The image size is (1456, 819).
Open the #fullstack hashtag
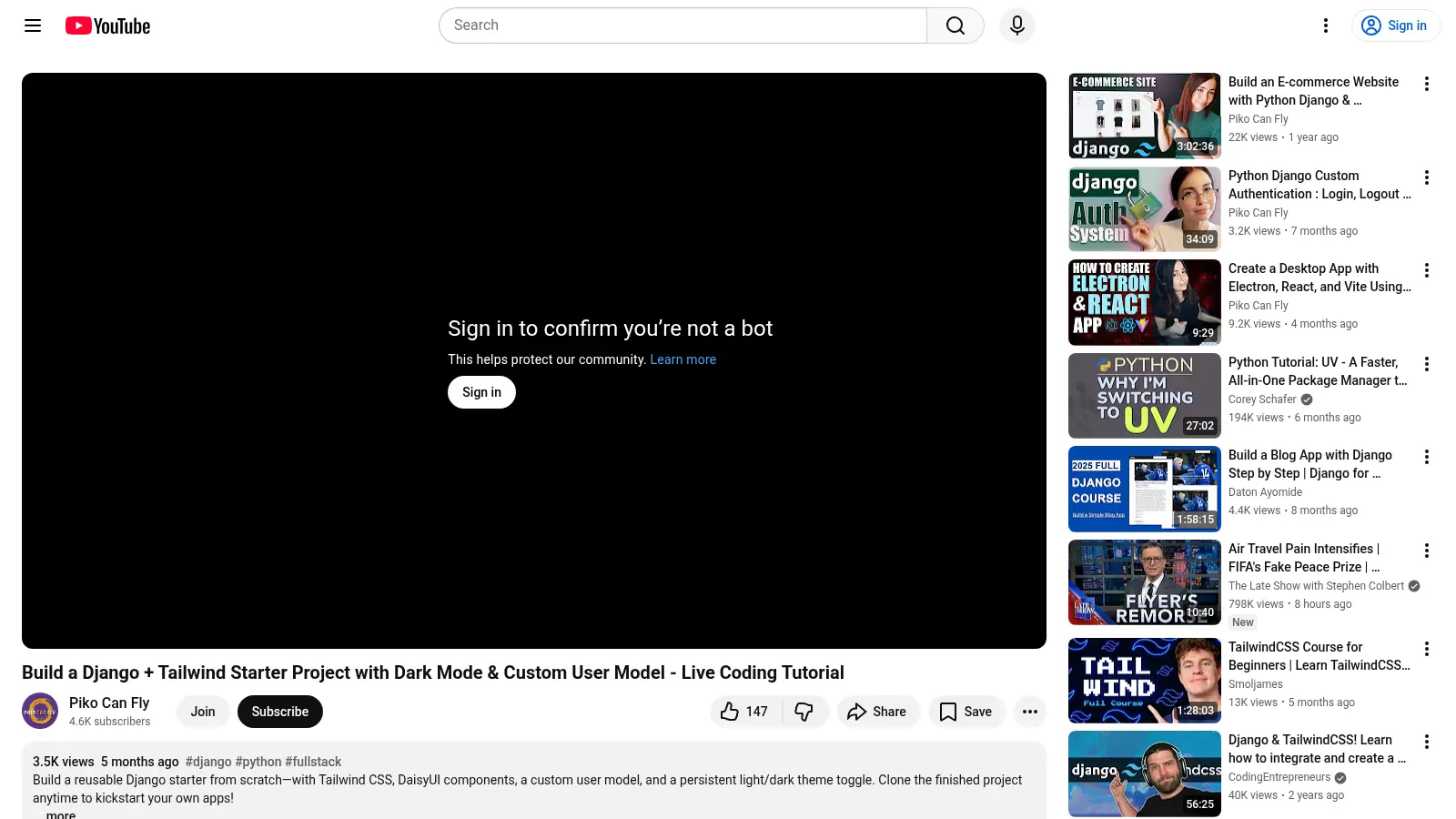(313, 762)
